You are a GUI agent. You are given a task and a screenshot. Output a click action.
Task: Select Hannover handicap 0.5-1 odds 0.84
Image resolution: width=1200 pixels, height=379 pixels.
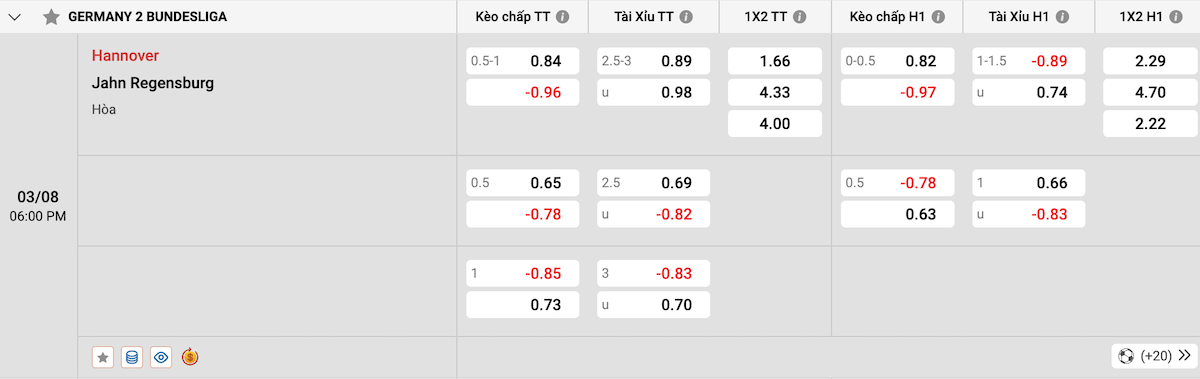523,61
